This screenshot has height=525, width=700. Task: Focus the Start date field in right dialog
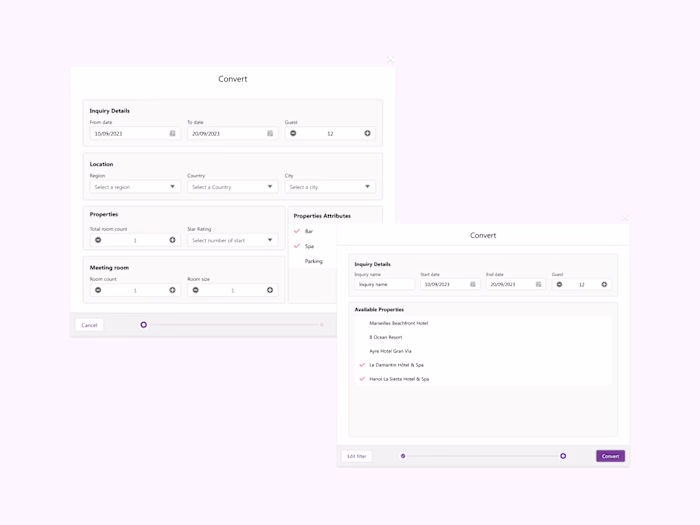coord(450,284)
